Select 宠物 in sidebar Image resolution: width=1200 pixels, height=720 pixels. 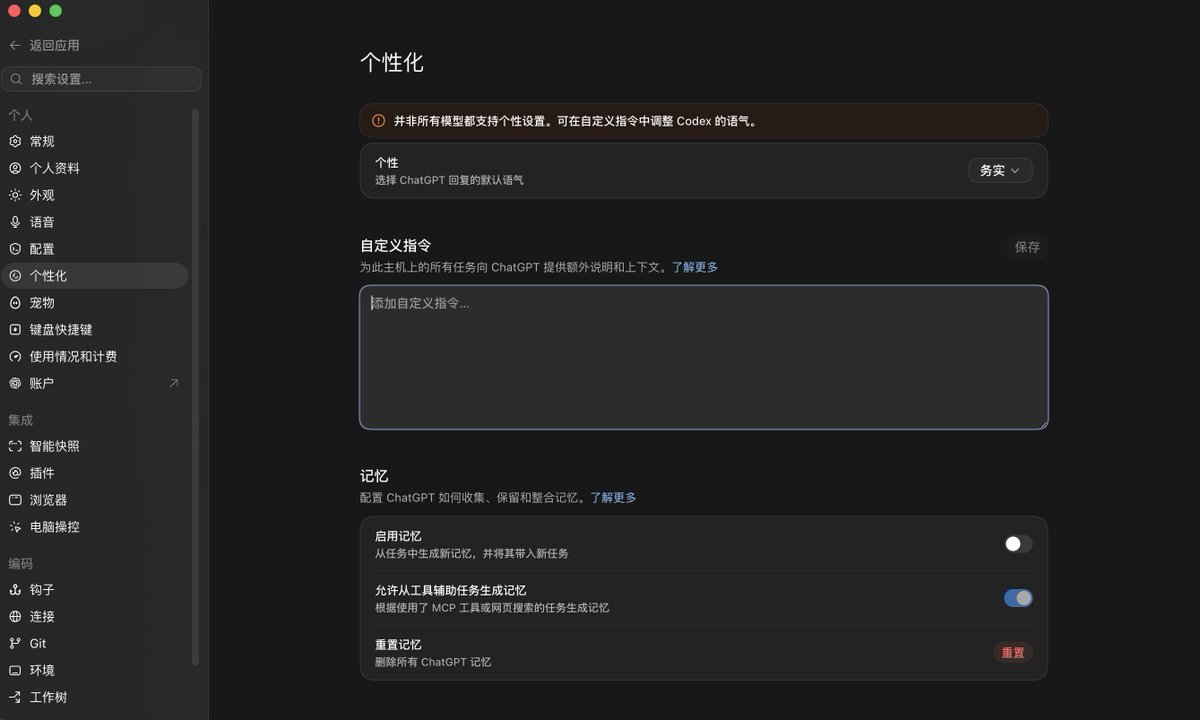click(94, 303)
